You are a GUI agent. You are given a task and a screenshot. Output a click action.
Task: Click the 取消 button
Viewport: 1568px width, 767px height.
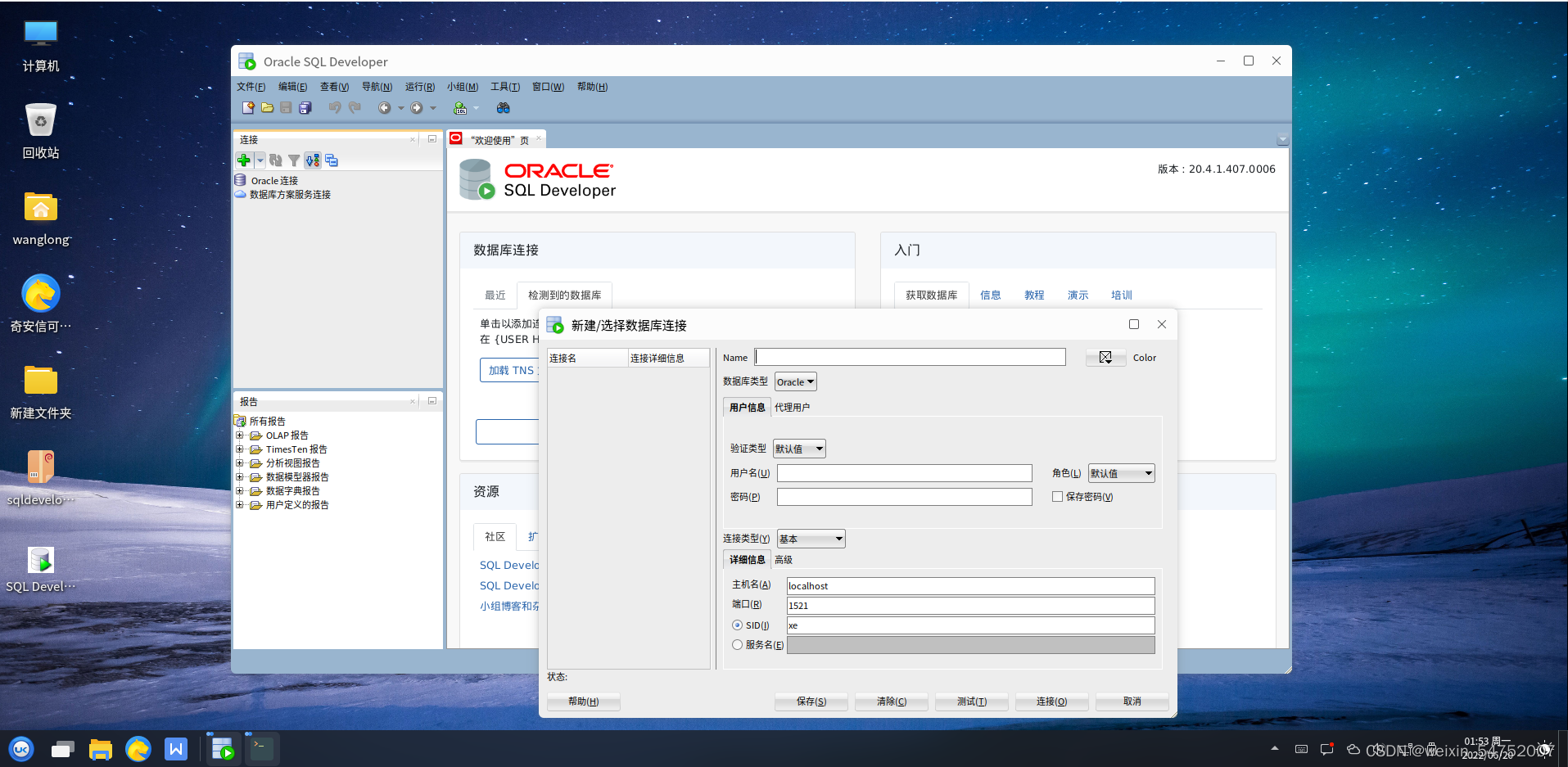point(1132,702)
